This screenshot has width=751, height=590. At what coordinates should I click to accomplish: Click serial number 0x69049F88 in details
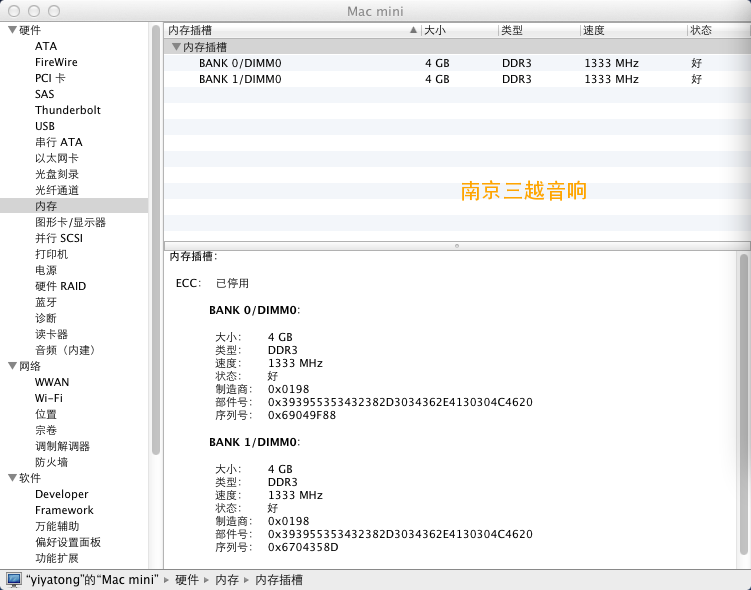tap(302, 415)
